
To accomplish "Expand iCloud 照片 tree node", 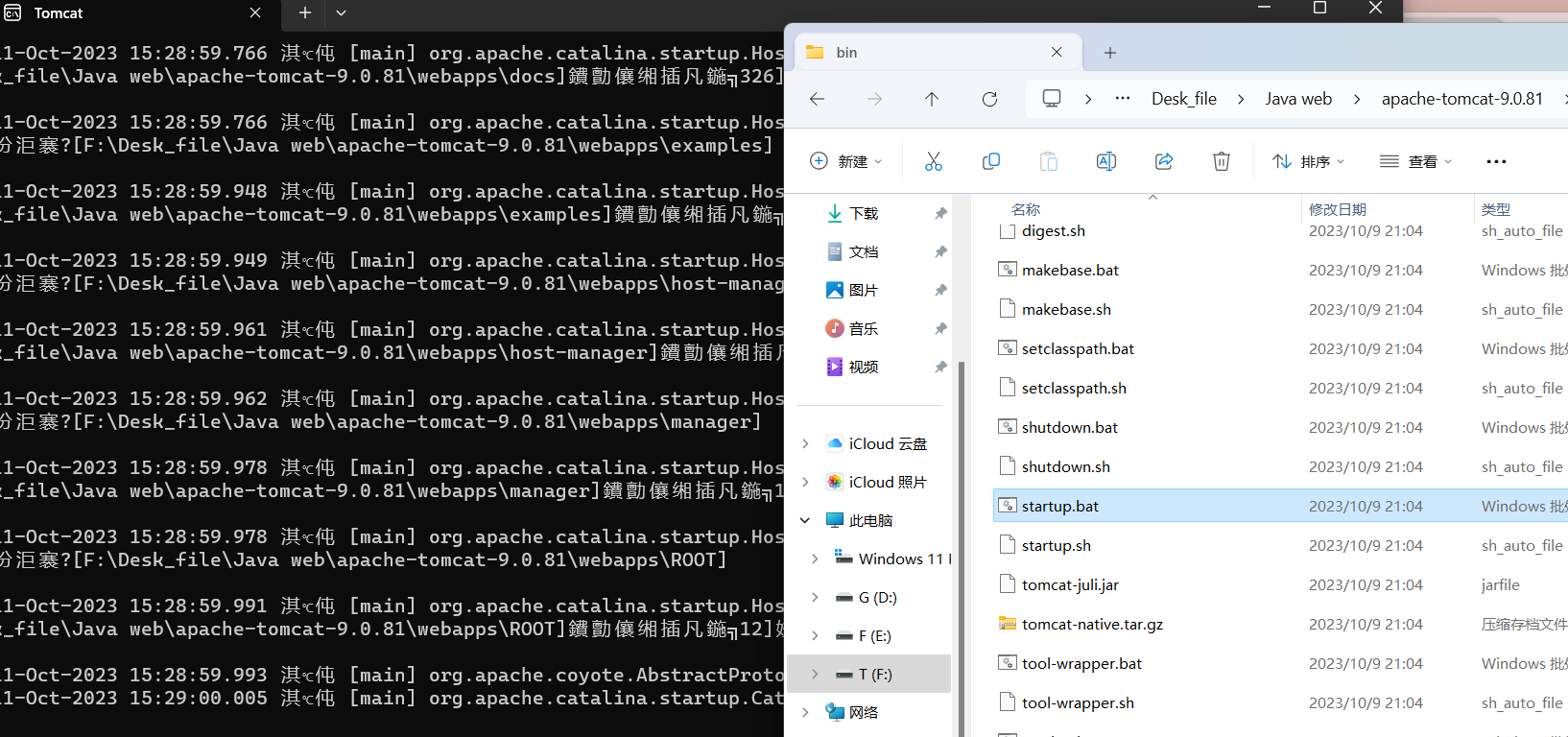I will pos(805,482).
